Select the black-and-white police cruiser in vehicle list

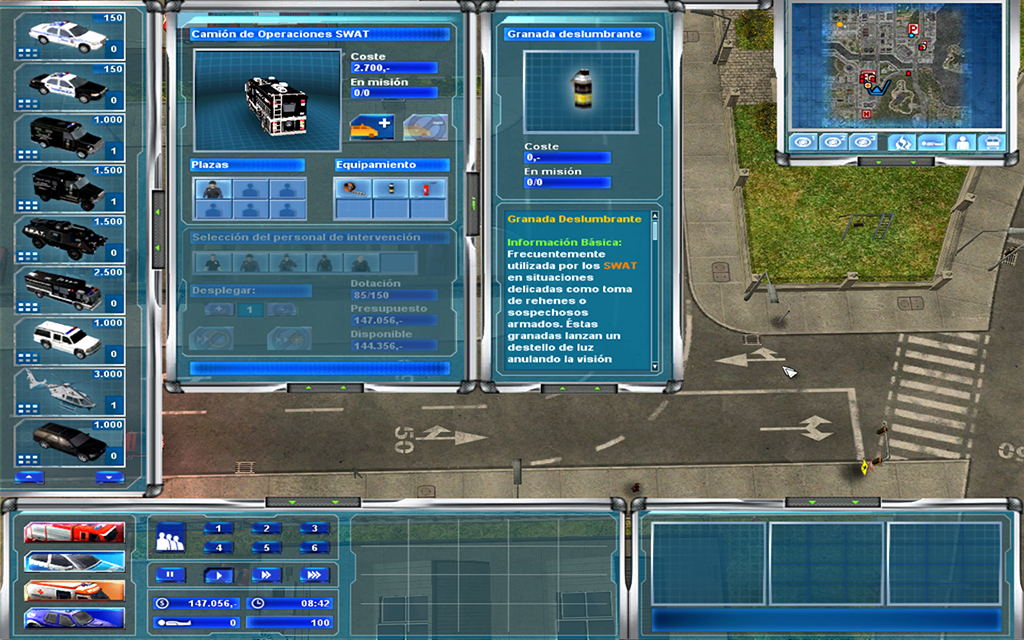coord(69,87)
